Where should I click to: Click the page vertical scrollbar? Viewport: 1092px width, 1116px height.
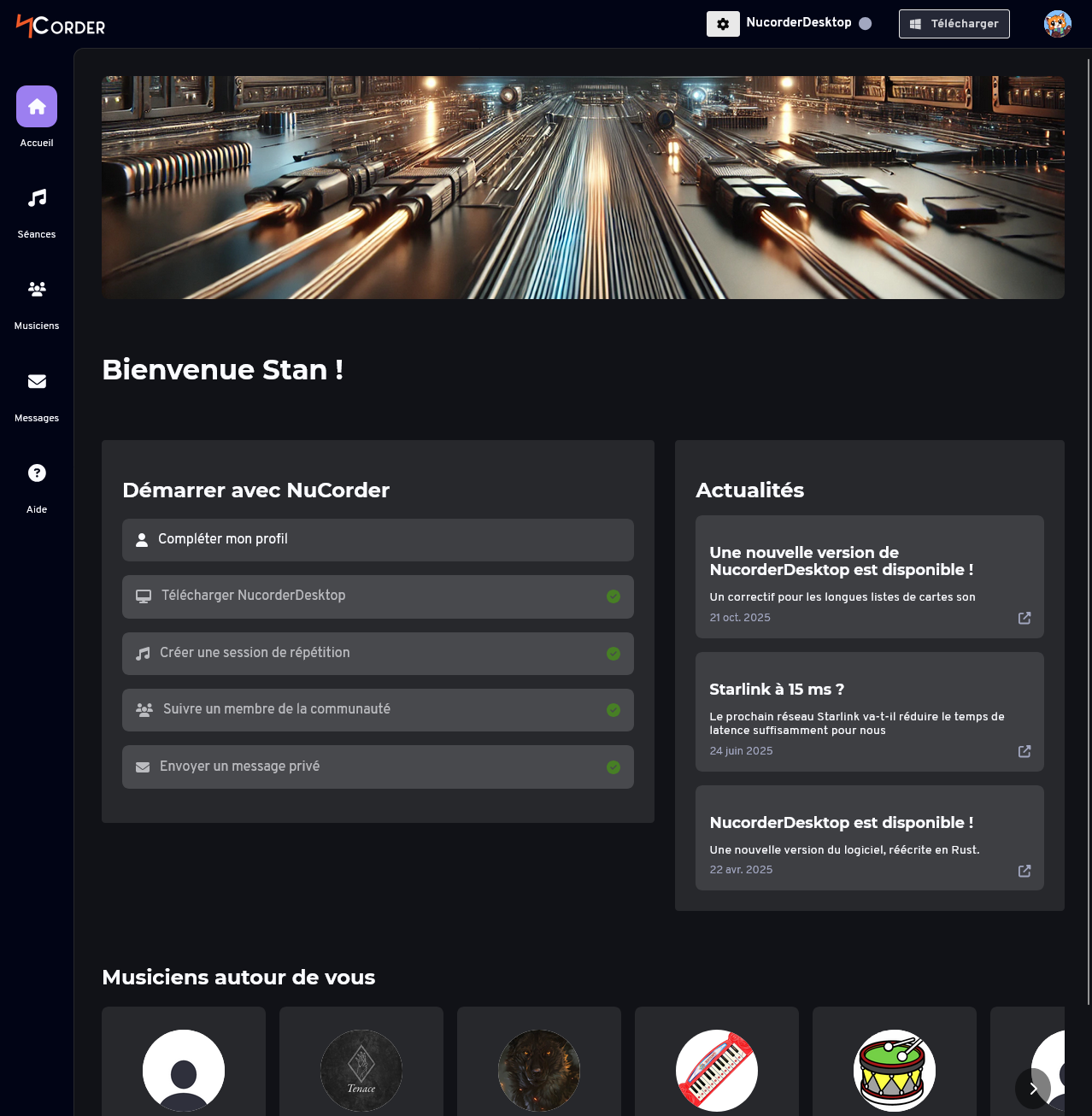[1089, 530]
